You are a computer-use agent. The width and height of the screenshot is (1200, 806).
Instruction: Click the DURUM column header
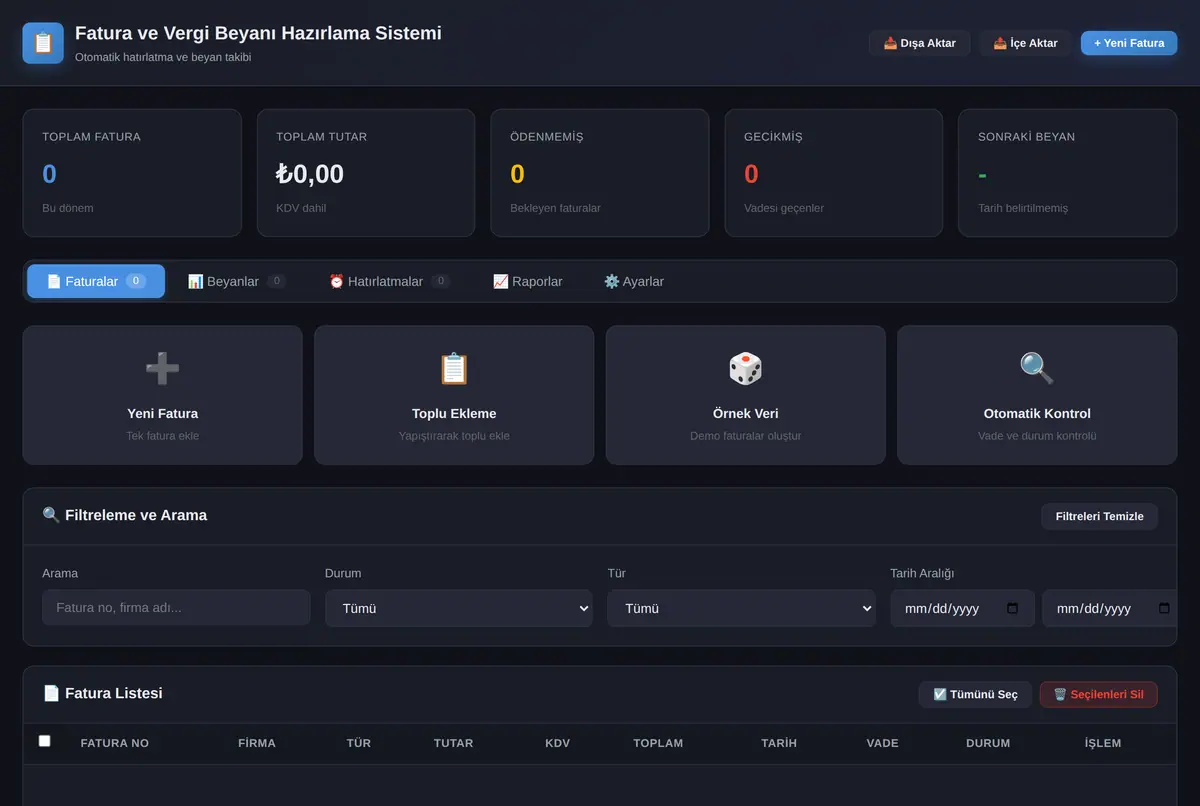click(988, 743)
